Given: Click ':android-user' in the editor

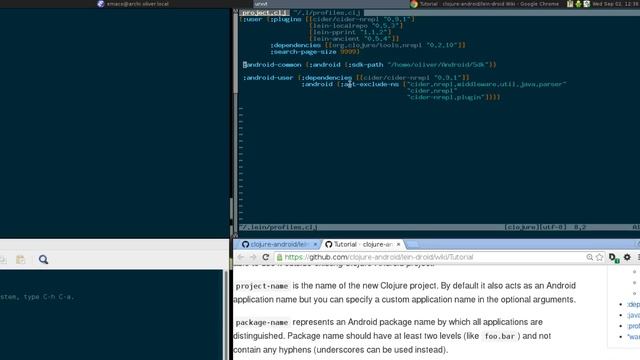Looking at the screenshot, I should coord(268,78).
